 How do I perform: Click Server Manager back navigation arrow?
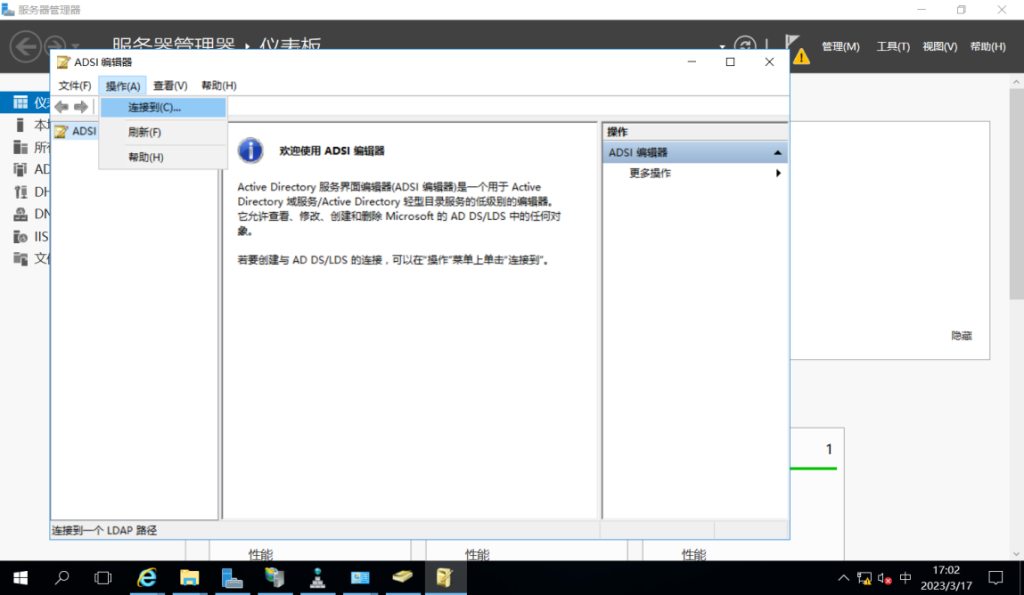[x=25, y=46]
